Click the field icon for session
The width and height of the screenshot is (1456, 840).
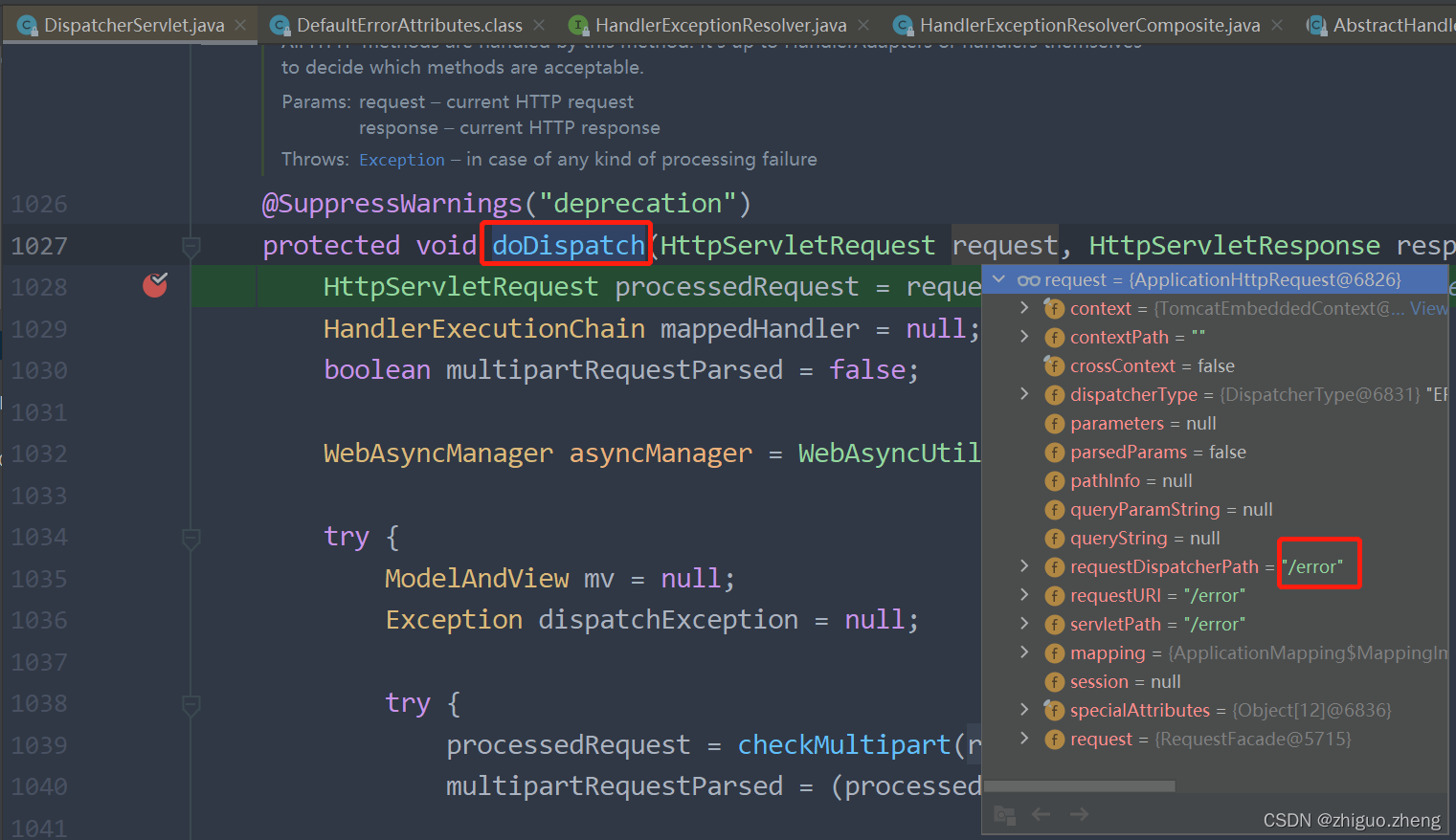[x=1054, y=682]
